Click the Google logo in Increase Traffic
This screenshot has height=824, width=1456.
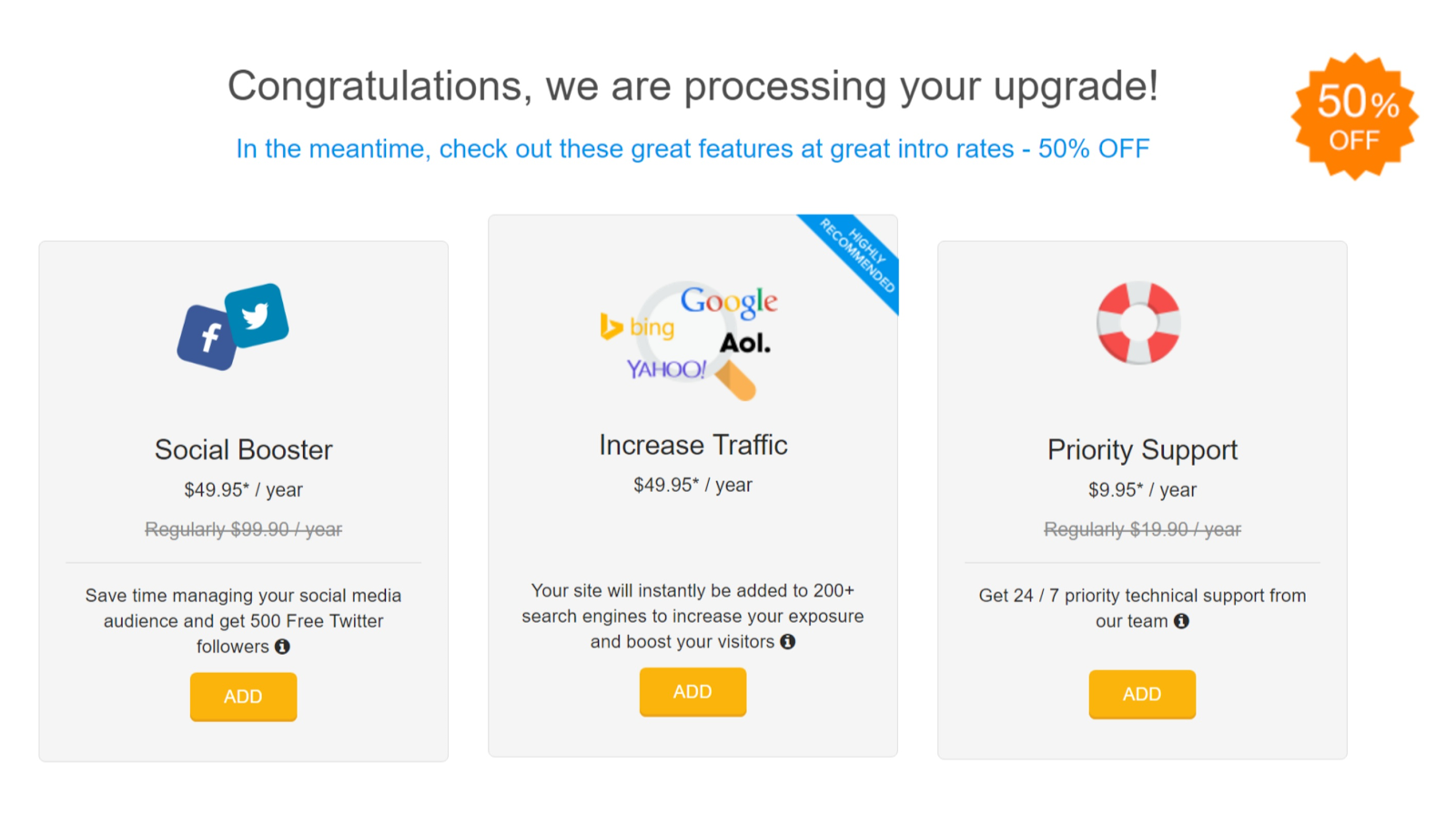pyautogui.click(x=729, y=302)
